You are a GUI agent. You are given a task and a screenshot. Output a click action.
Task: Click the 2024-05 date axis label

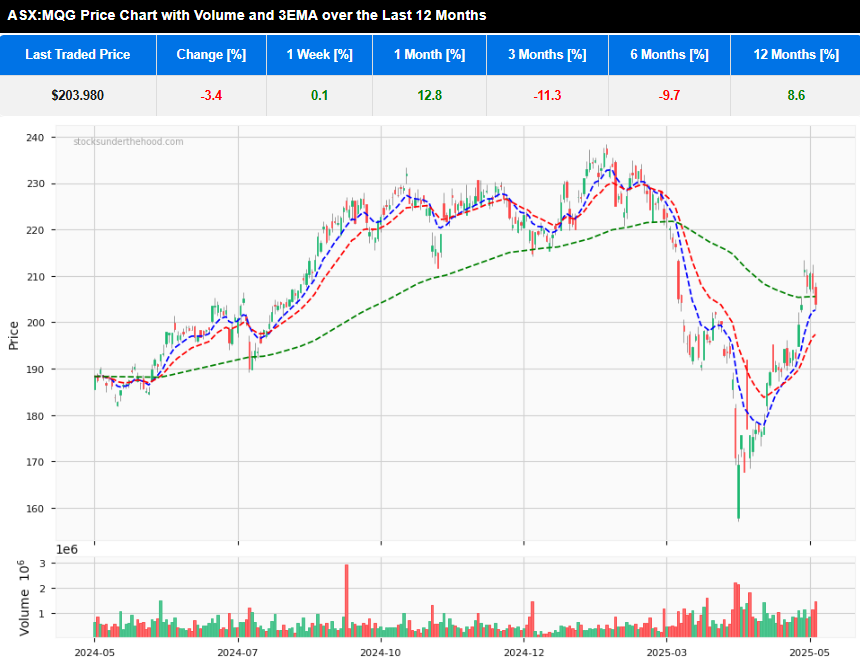point(94,652)
